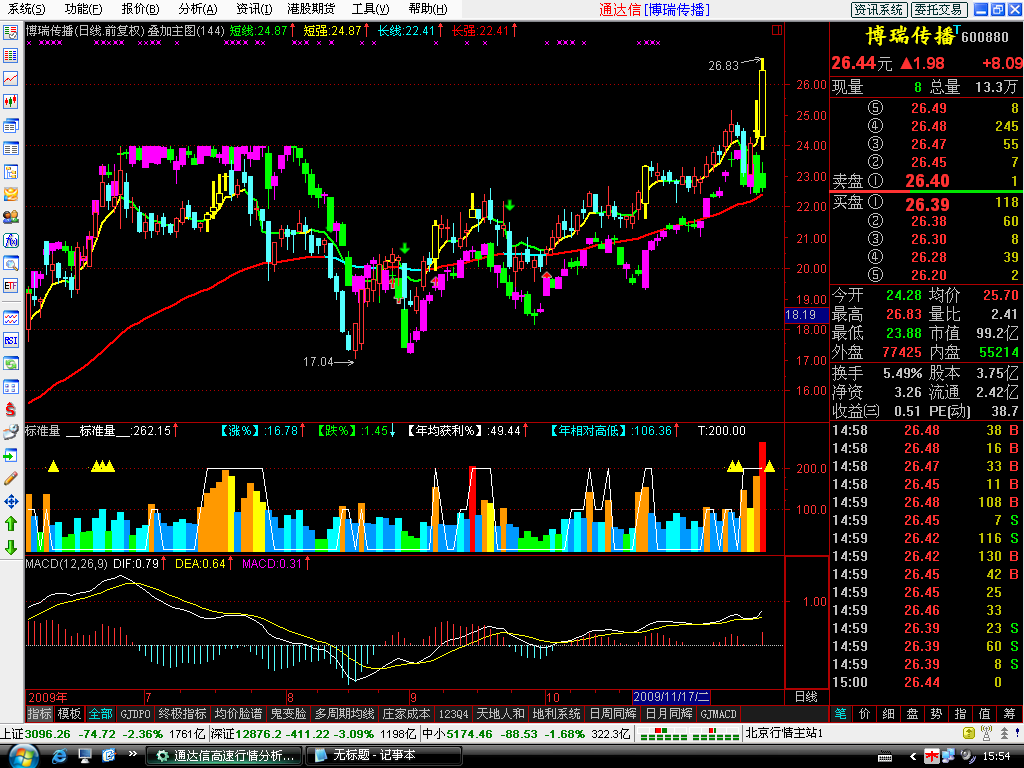The width and height of the screenshot is (1024, 768).
Task: Click the red dollar sign icon
Action: click(10, 409)
